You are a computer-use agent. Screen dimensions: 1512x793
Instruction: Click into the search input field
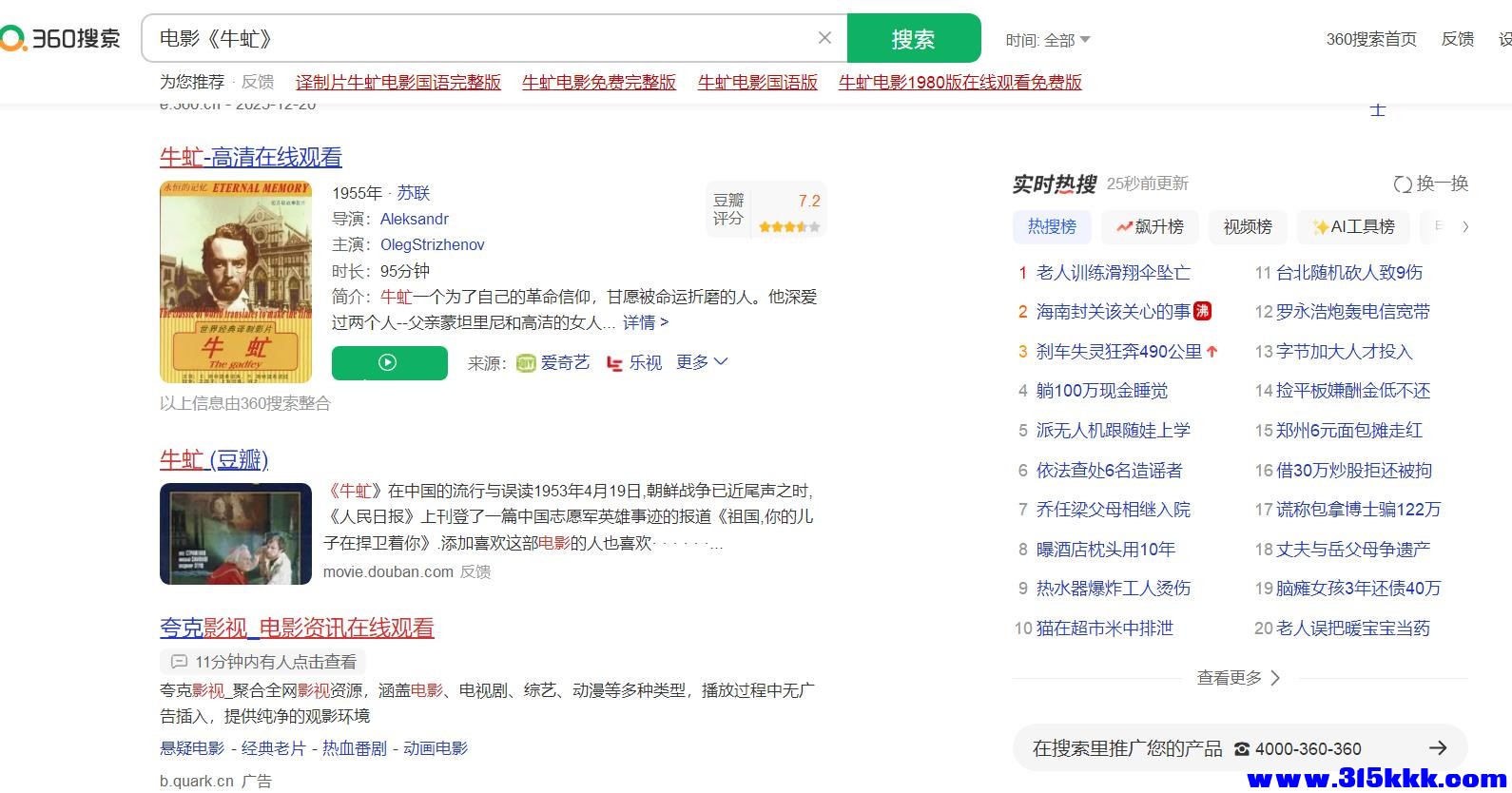(x=475, y=39)
